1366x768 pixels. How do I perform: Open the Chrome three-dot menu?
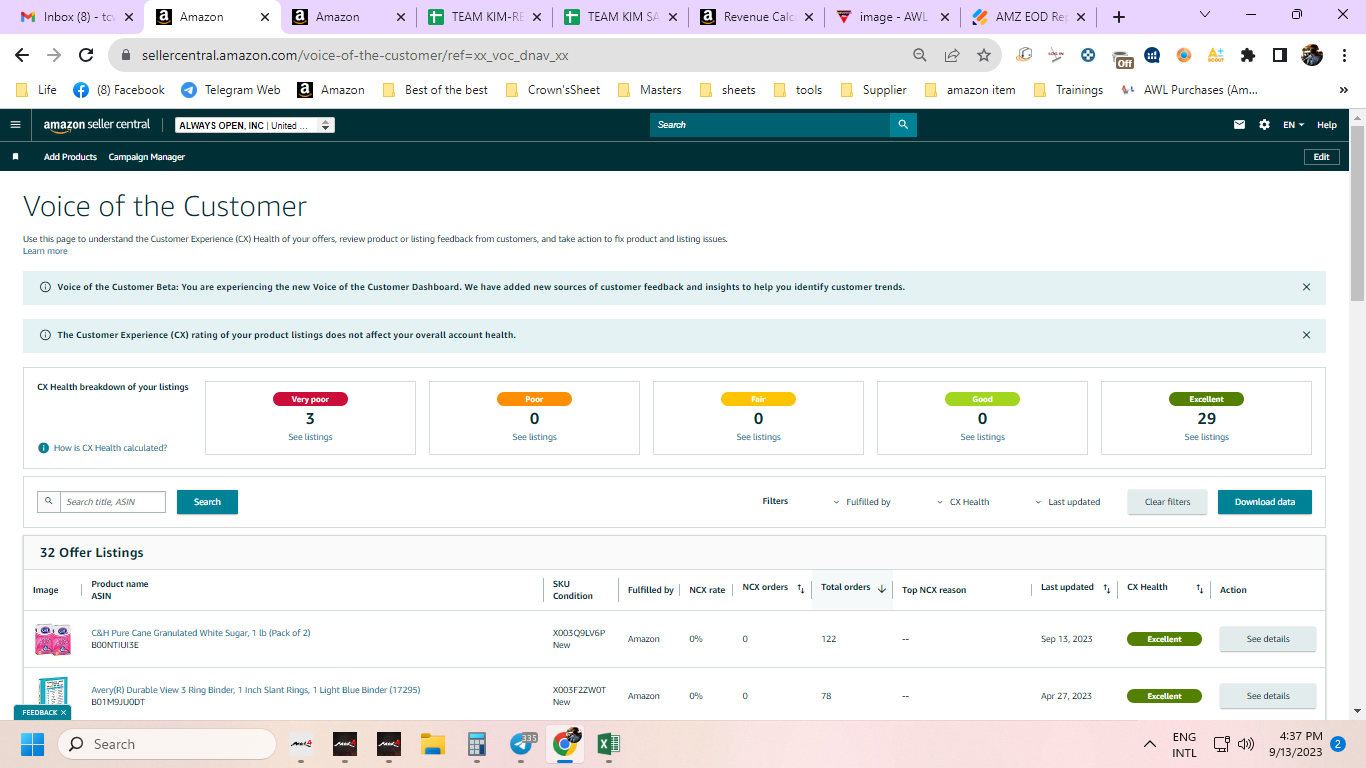coord(1344,56)
